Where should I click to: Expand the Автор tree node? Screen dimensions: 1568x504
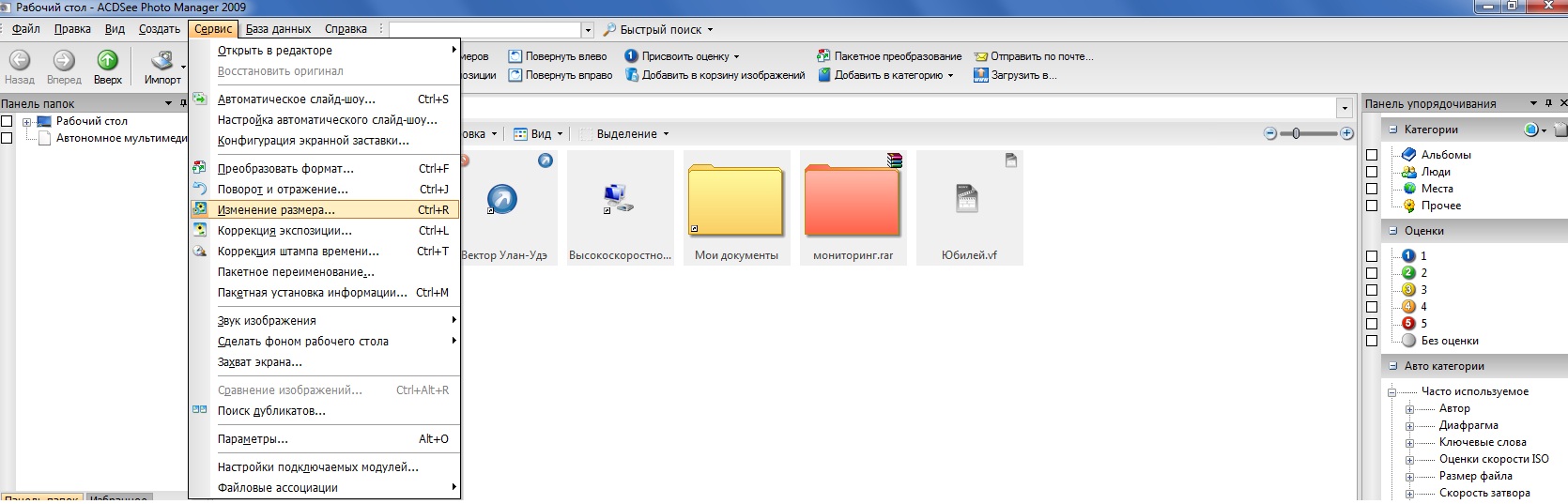(1409, 409)
